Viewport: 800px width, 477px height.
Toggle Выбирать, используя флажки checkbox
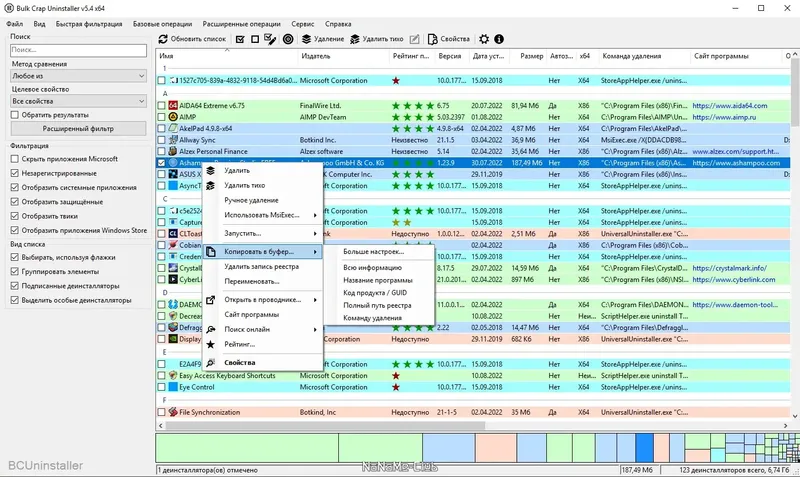15,257
